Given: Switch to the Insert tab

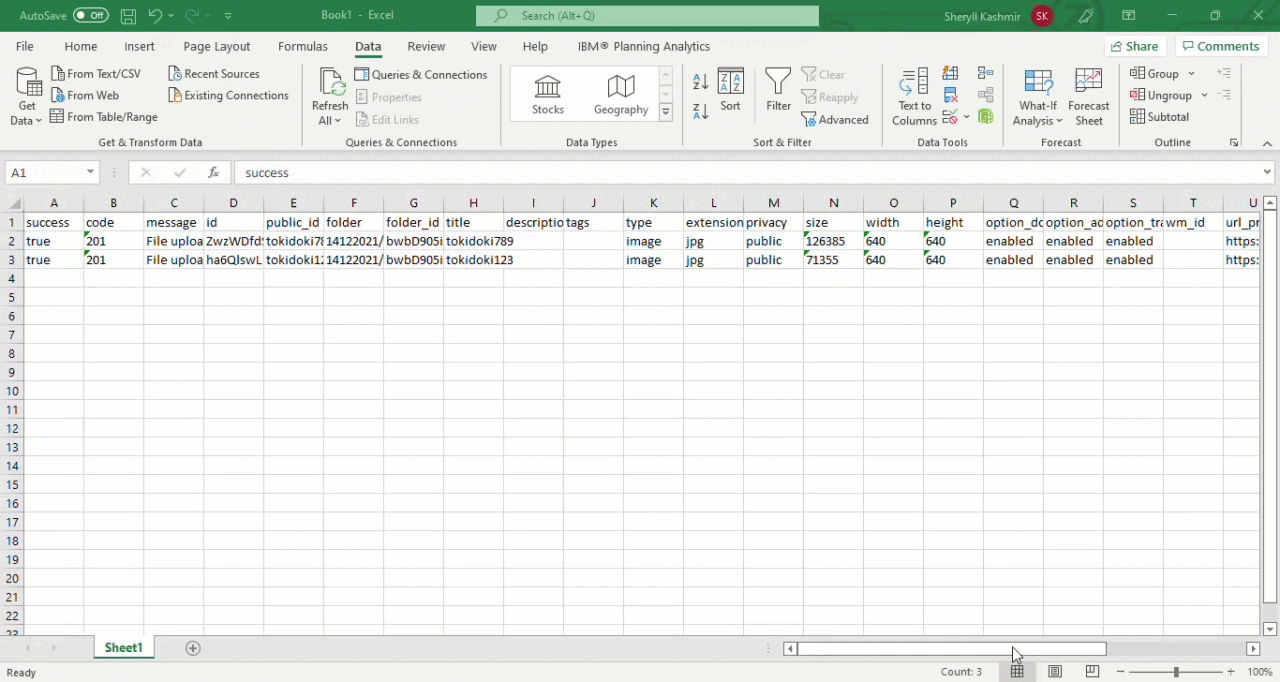Looking at the screenshot, I should 139,46.
